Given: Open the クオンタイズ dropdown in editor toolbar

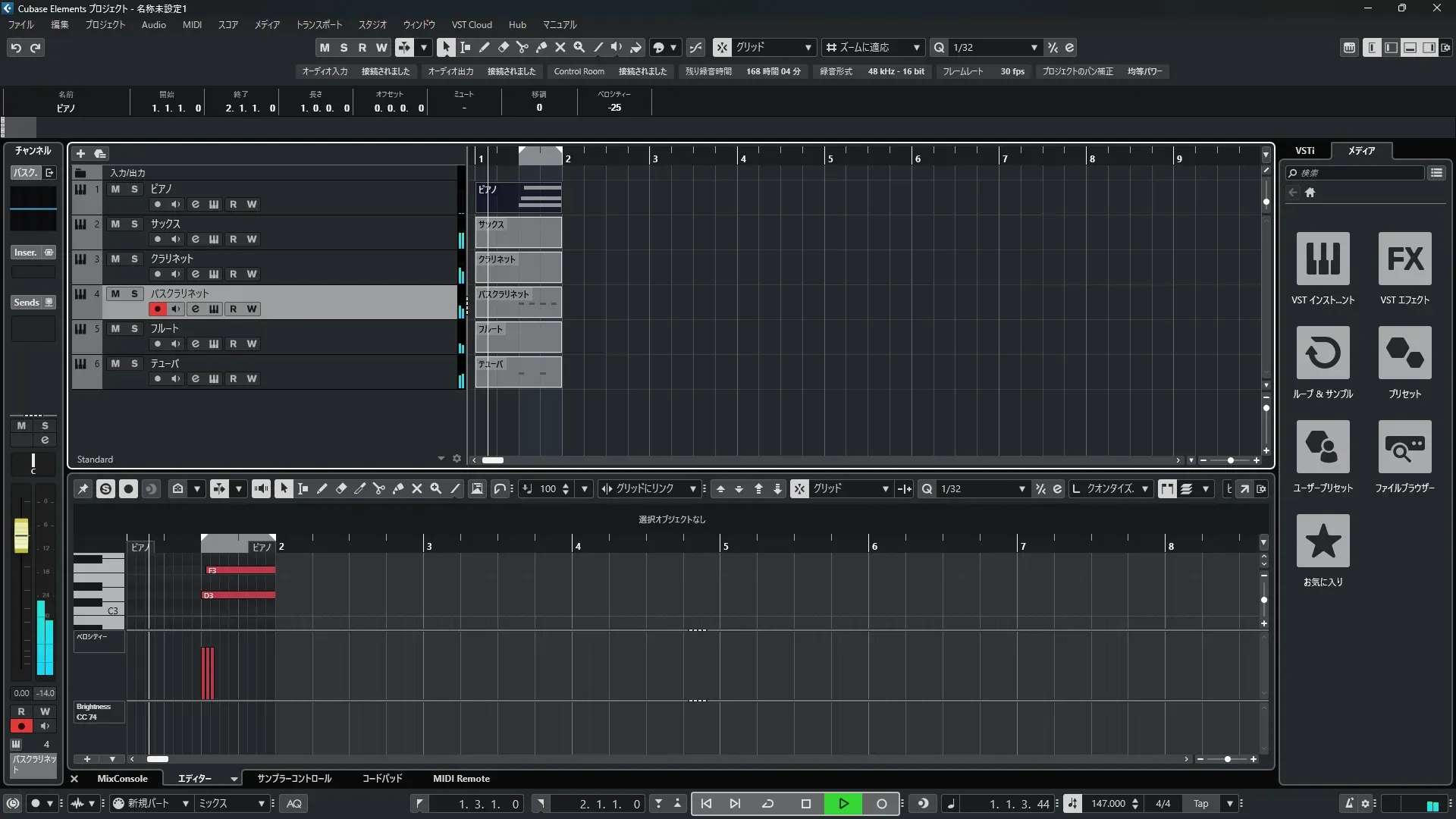Looking at the screenshot, I should point(1145,489).
